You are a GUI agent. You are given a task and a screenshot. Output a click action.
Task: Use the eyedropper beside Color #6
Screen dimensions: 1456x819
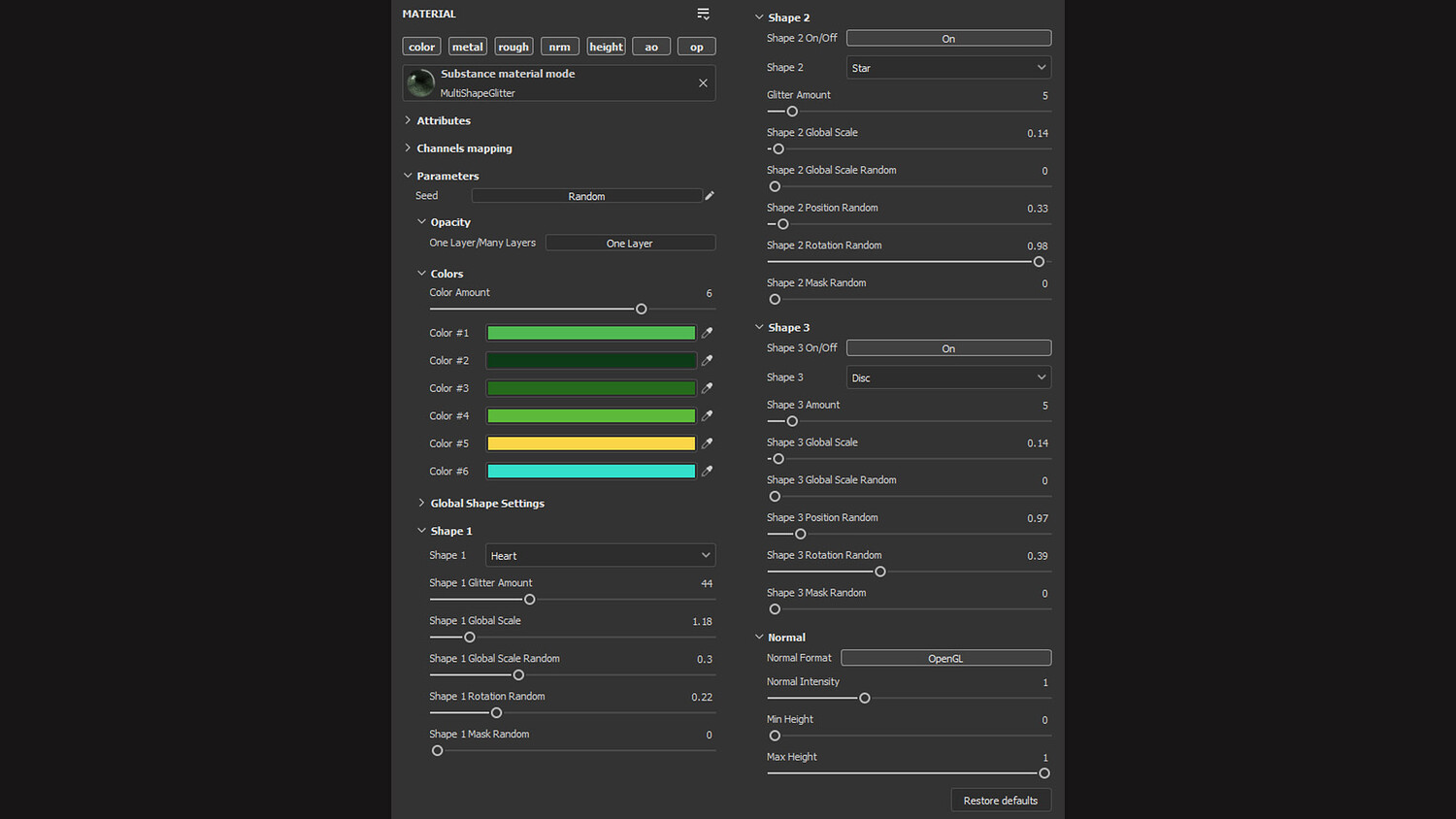click(x=708, y=471)
